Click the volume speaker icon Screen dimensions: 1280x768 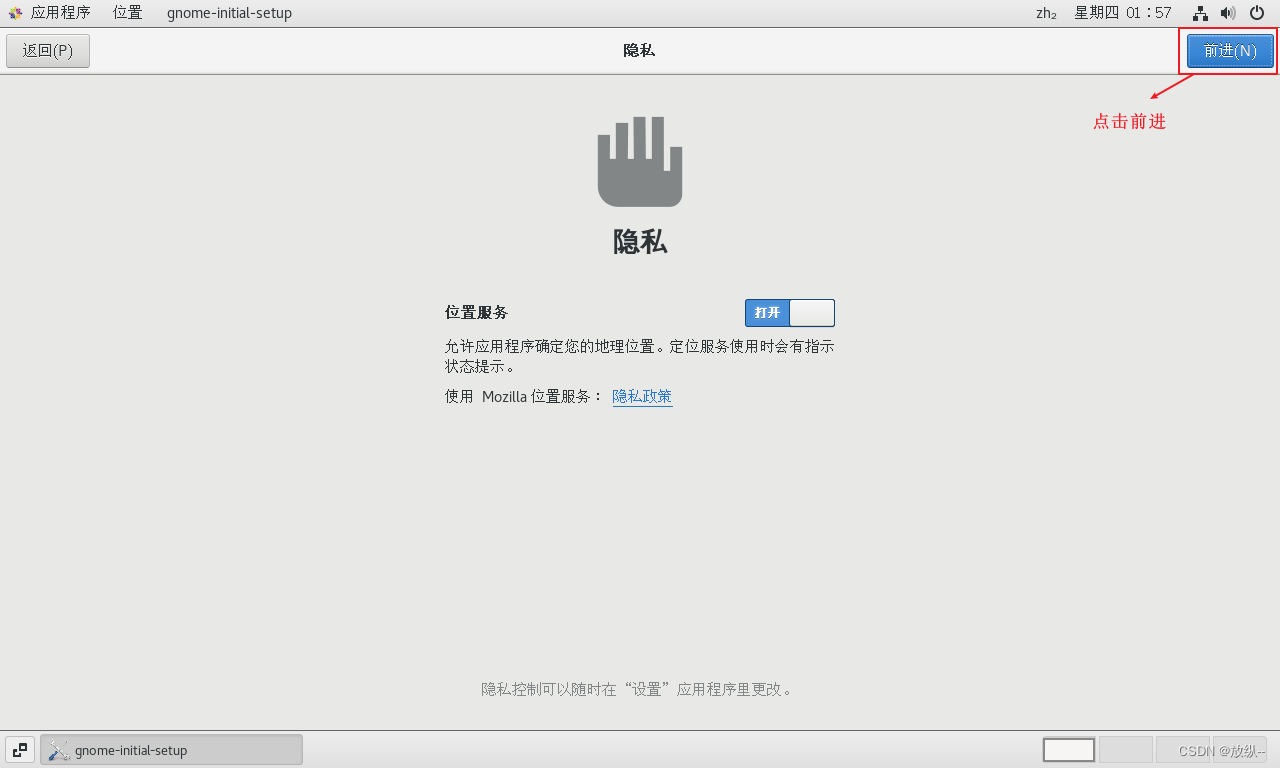[1228, 13]
